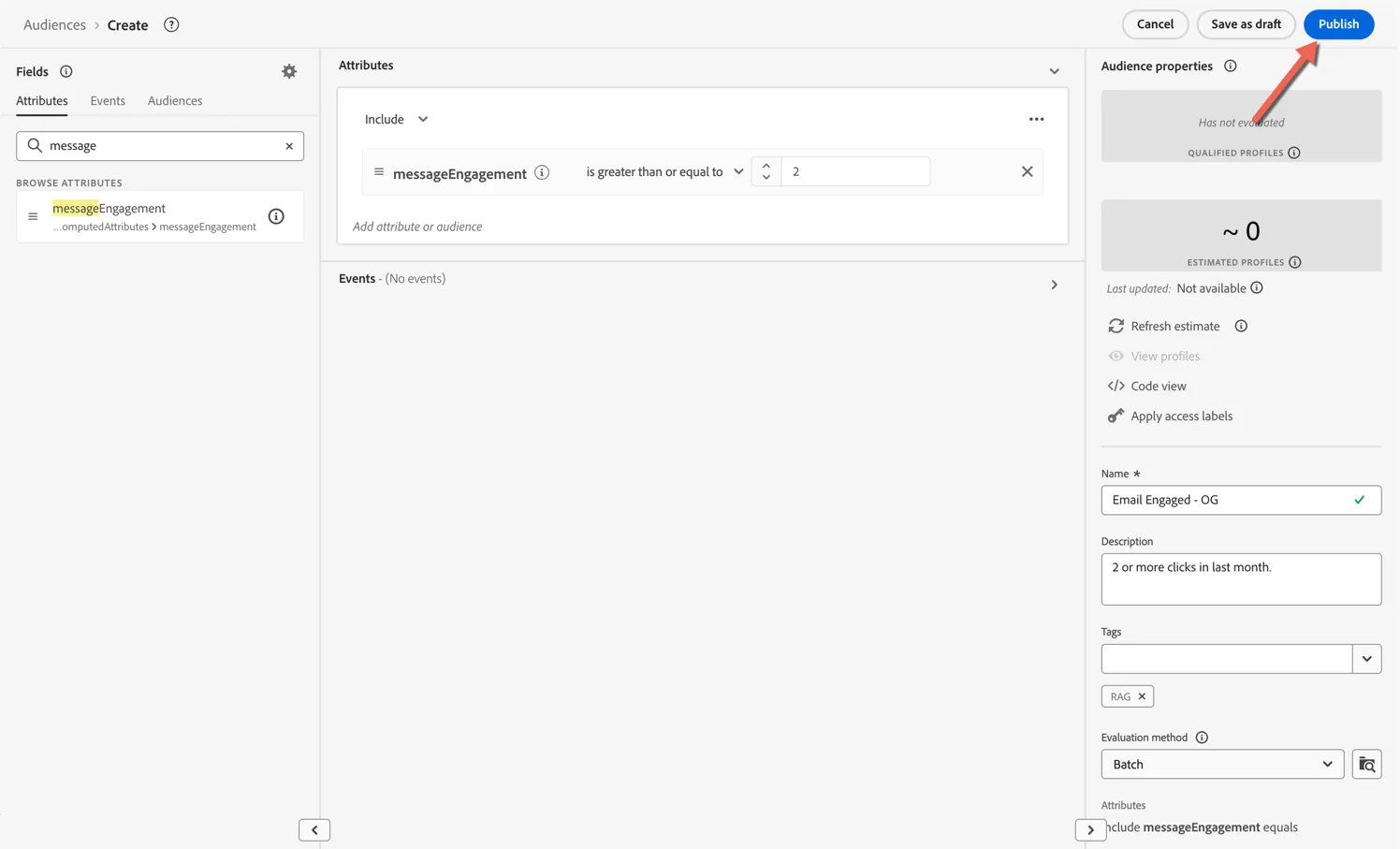
Task: Click the Fields info icon
Action: point(66,72)
